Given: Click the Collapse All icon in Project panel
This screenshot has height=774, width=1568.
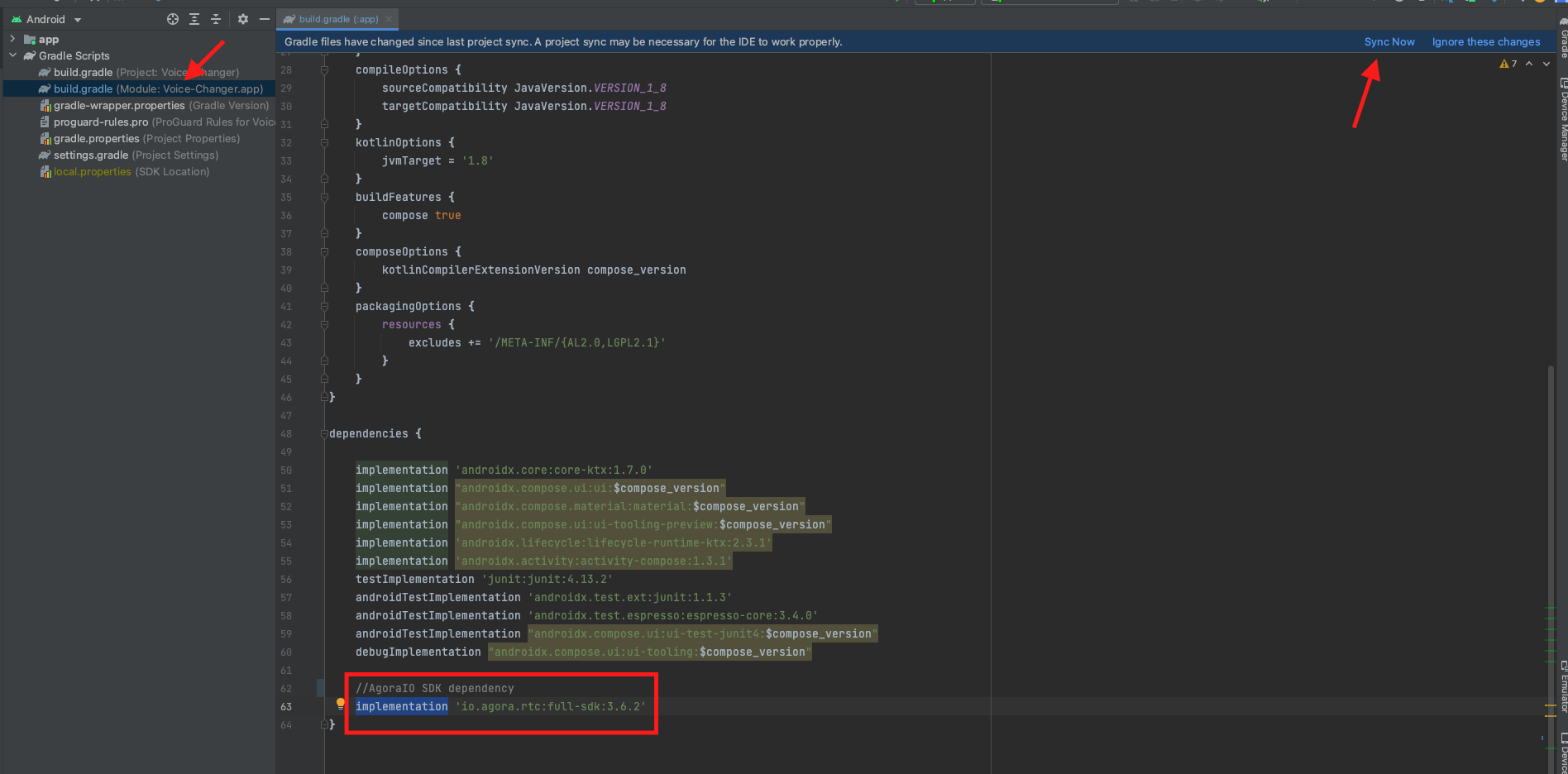Looking at the screenshot, I should [x=216, y=19].
